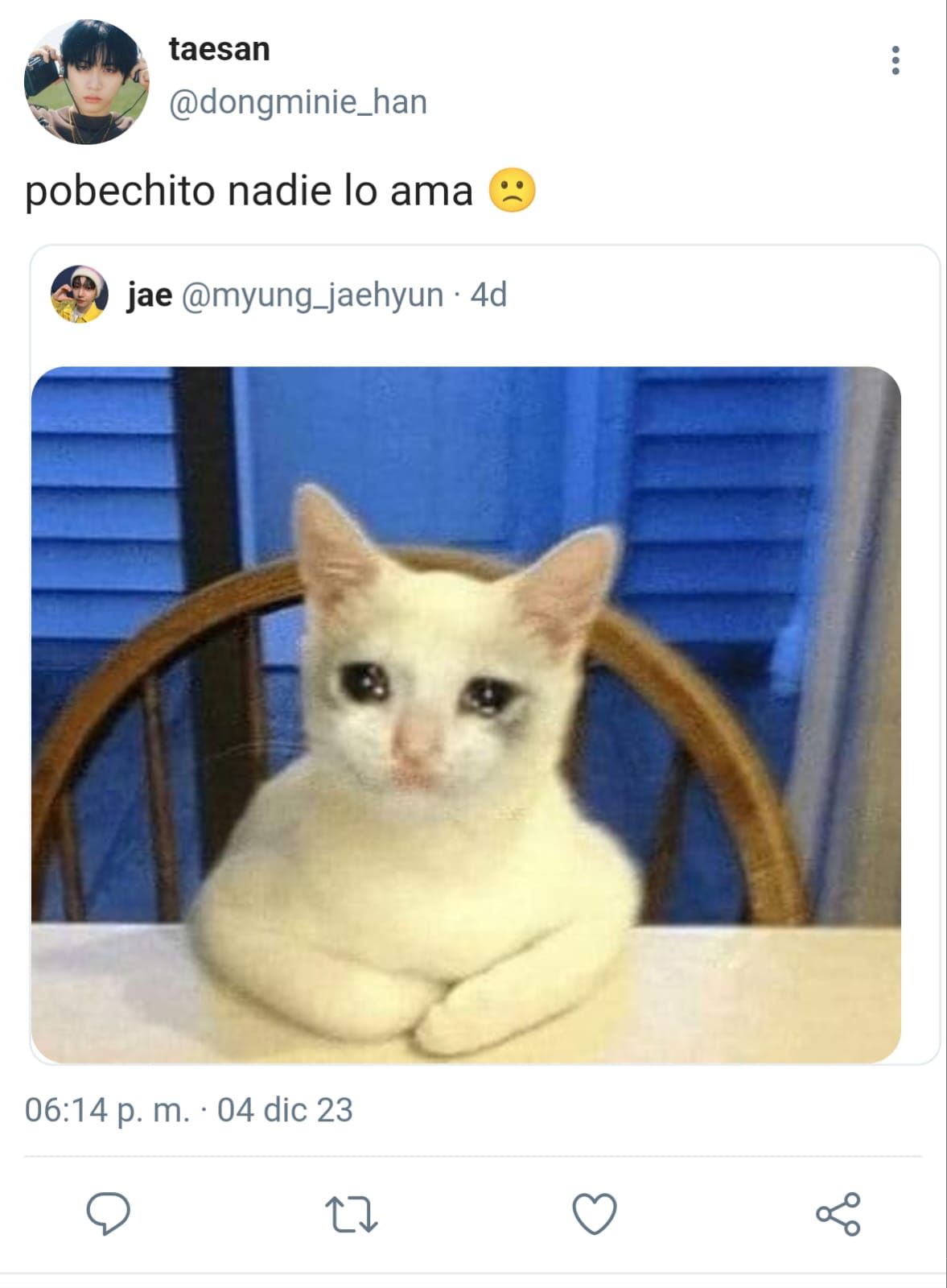Open the @myung_jaehyun handle in quote

312,295
